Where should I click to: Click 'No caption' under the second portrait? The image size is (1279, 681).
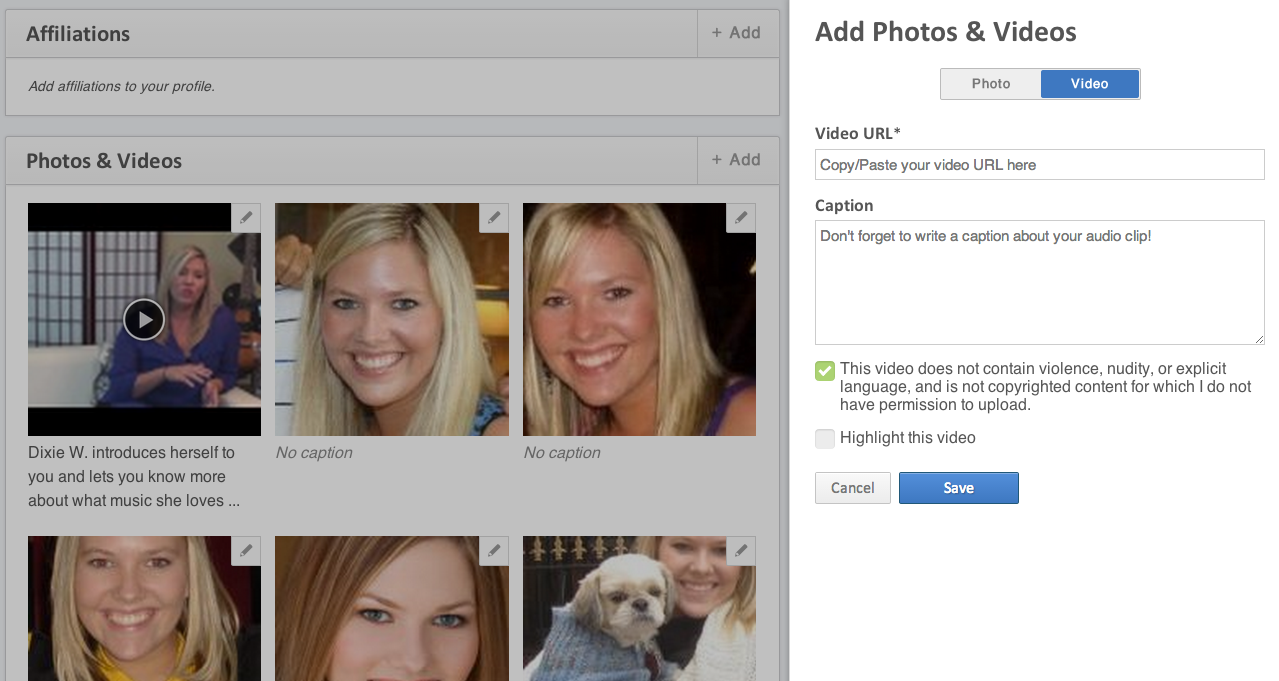(x=562, y=453)
